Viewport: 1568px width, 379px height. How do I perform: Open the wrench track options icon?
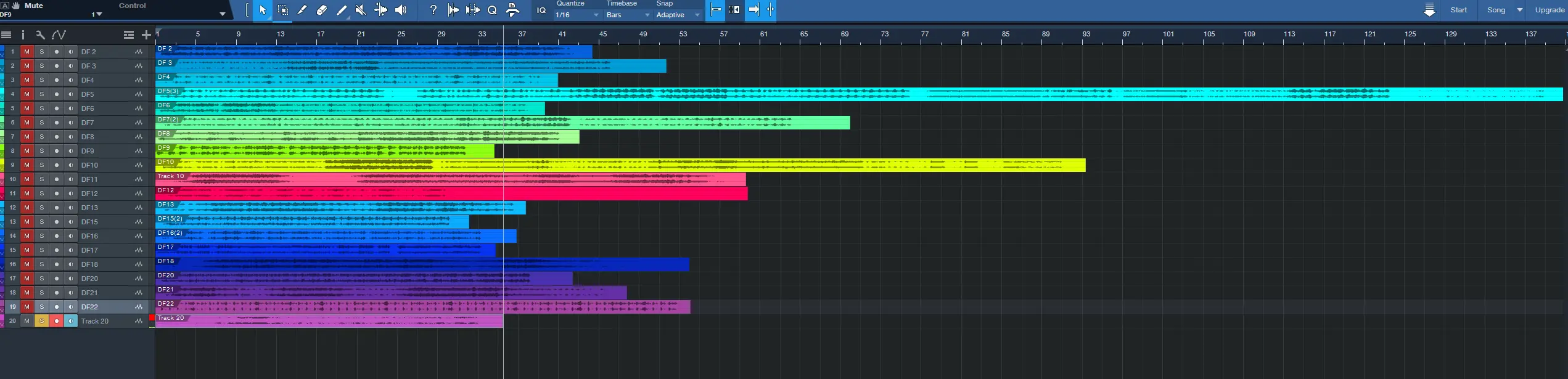[x=40, y=35]
